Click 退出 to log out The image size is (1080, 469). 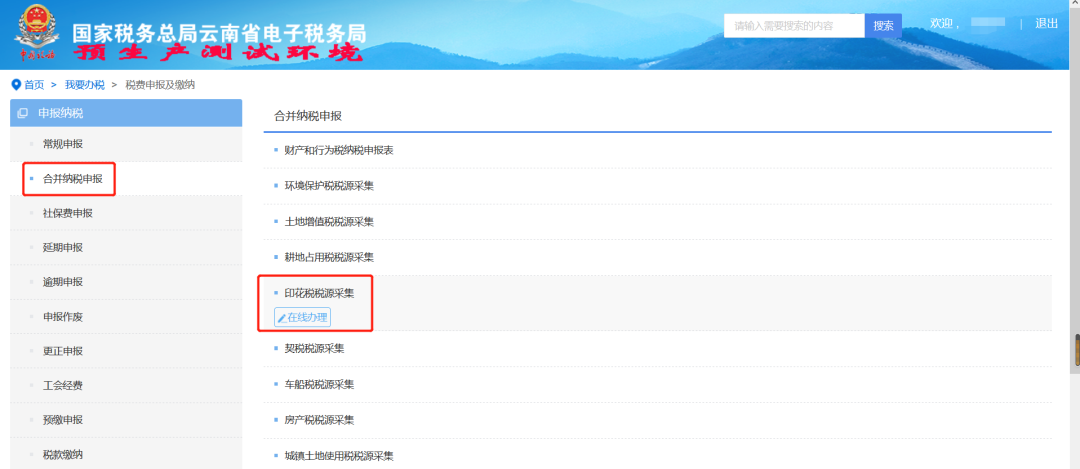1046,23
